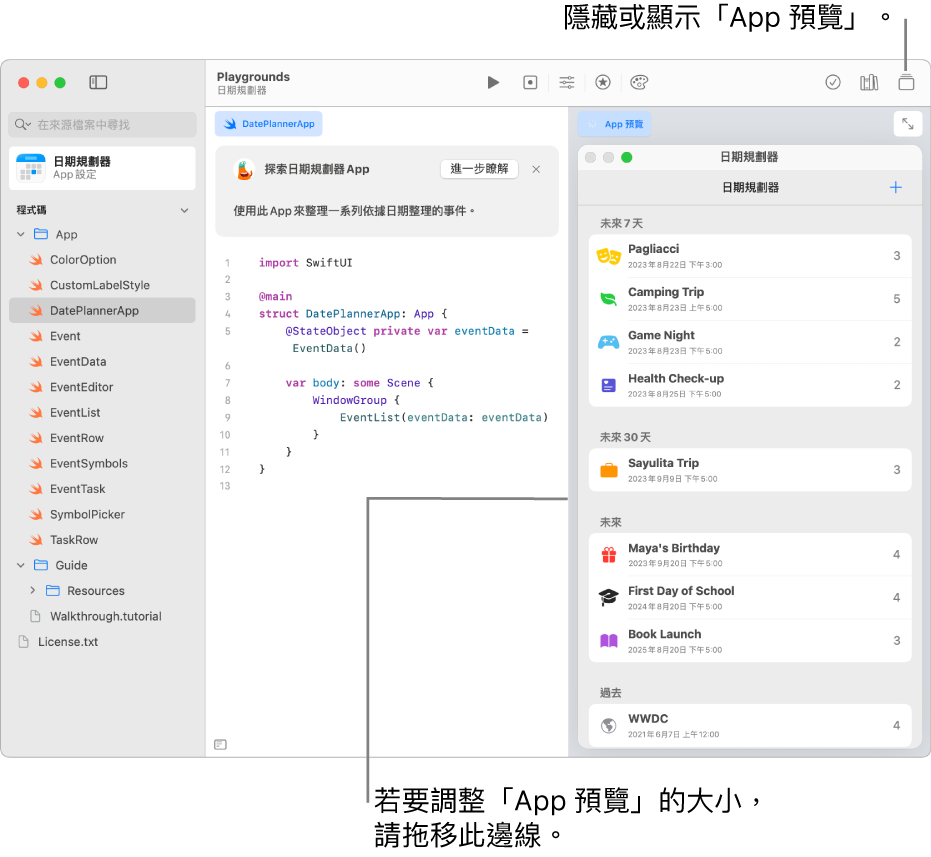Open the EventData file

coord(102,362)
